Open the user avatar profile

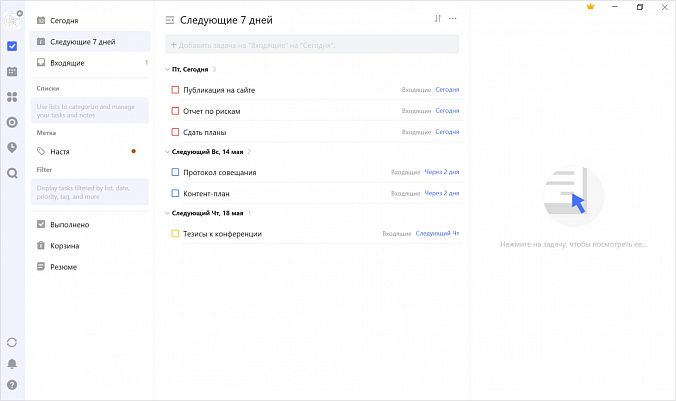(12, 20)
